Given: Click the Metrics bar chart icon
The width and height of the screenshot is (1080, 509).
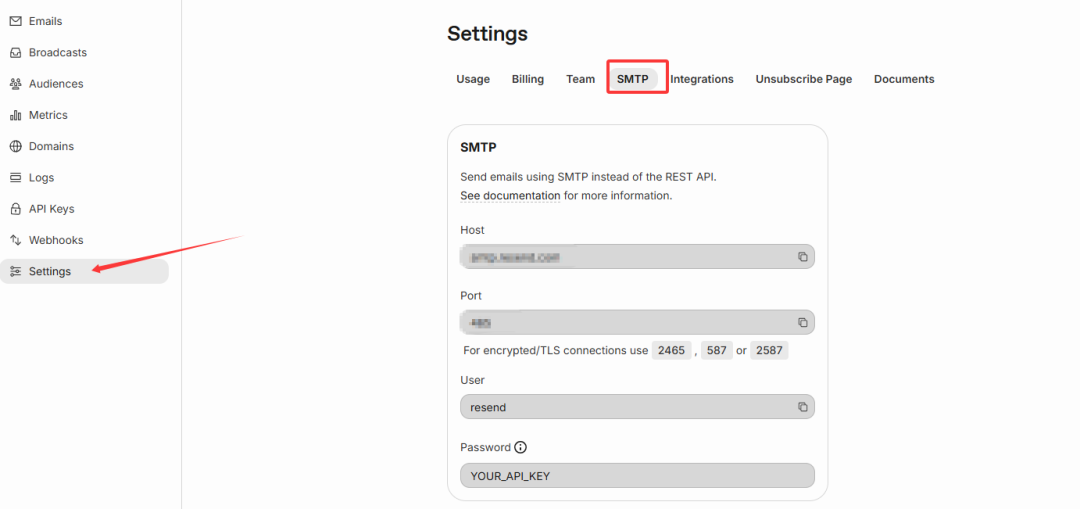Looking at the screenshot, I should tap(15, 115).
